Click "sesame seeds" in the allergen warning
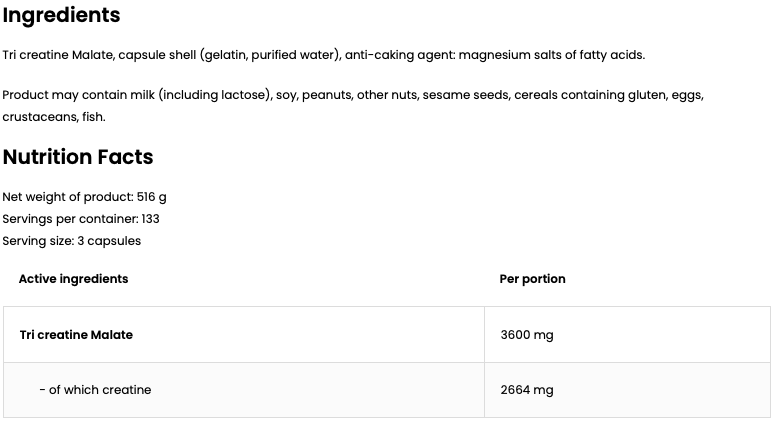Viewport: 775px width, 421px height. pyautogui.click(x=465, y=95)
